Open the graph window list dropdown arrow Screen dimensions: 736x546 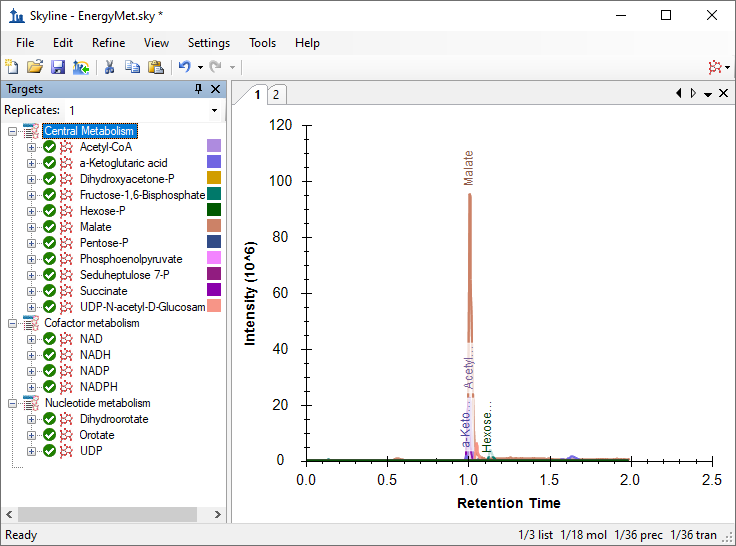pos(708,94)
